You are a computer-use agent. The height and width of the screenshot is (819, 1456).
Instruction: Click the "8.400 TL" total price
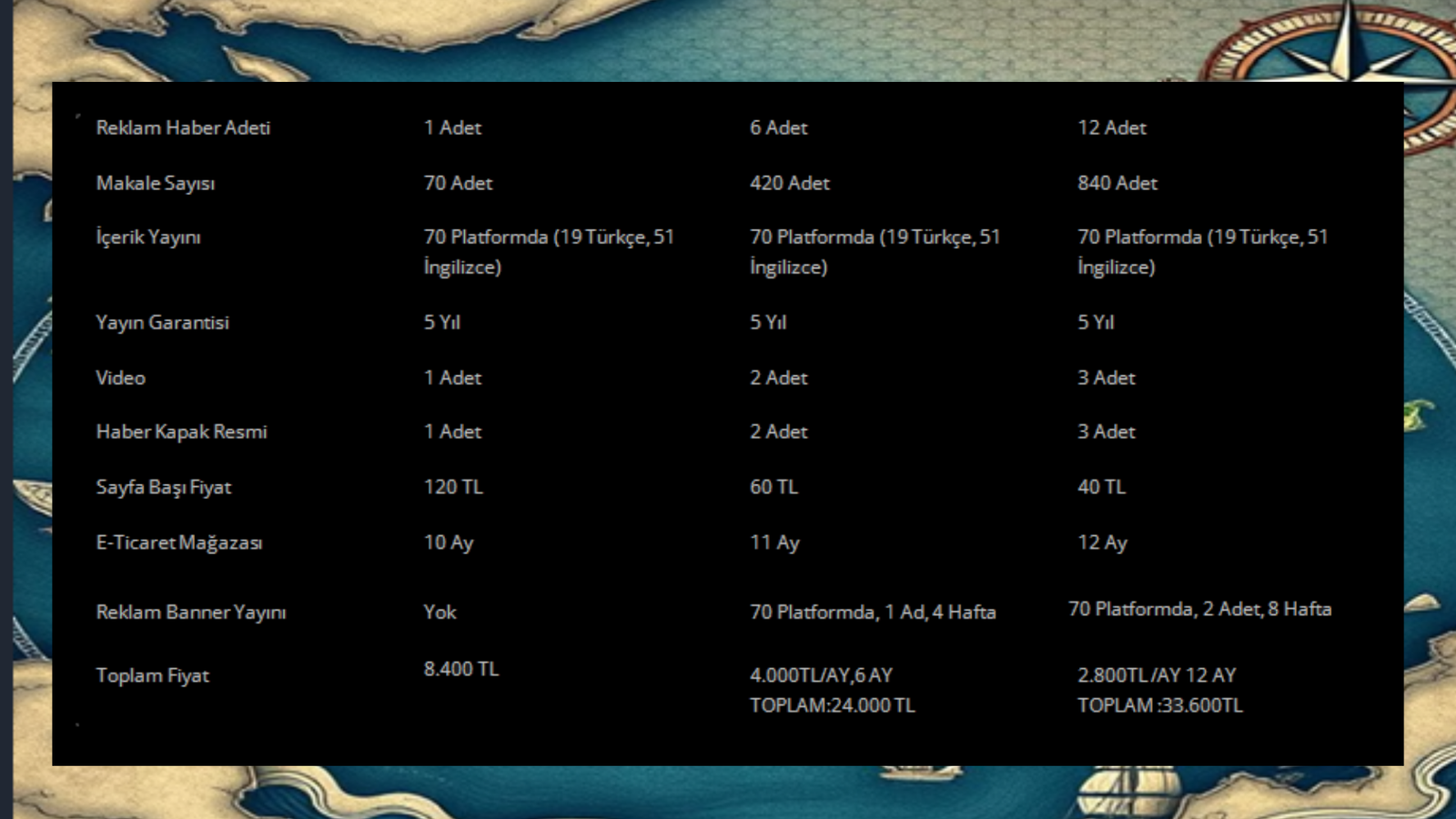point(460,669)
